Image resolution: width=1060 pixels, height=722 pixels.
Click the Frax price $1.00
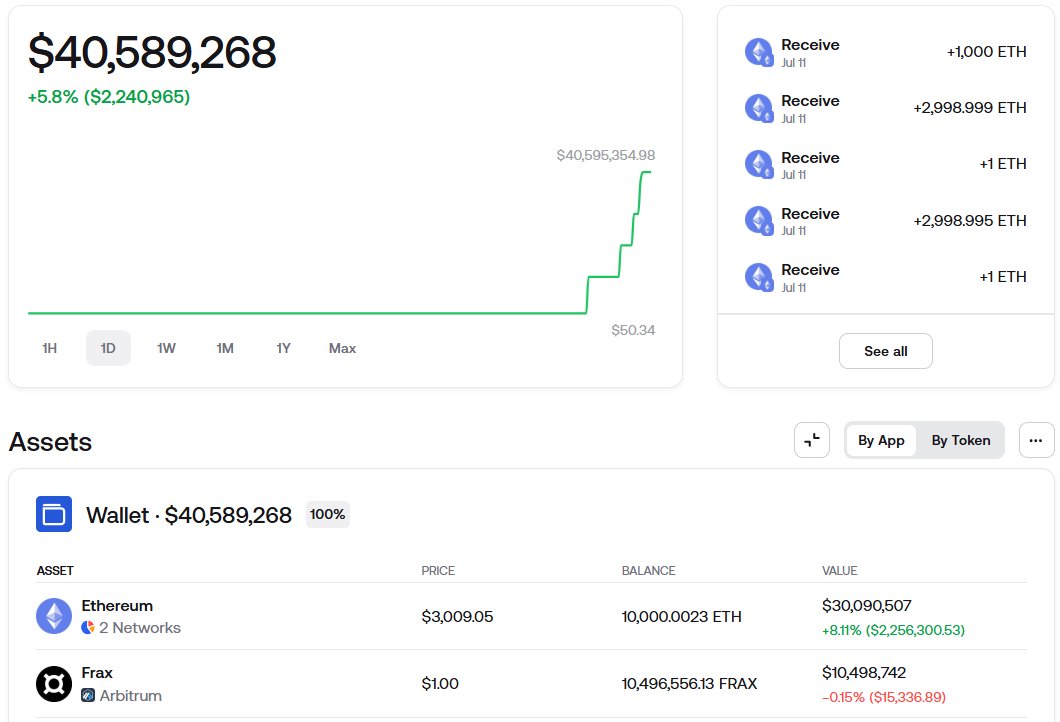pyautogui.click(x=440, y=683)
